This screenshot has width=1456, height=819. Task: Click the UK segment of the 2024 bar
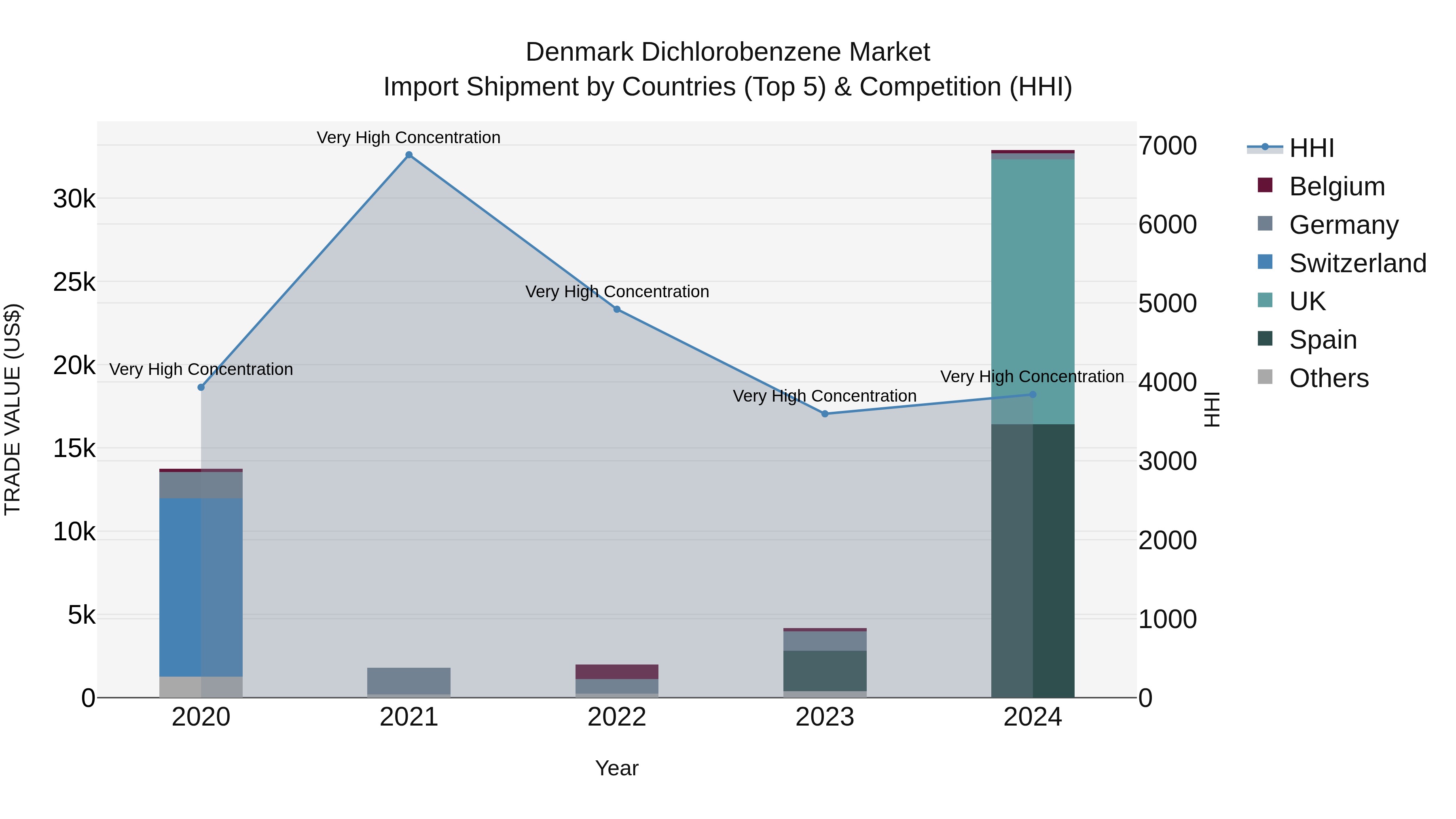1033,292
